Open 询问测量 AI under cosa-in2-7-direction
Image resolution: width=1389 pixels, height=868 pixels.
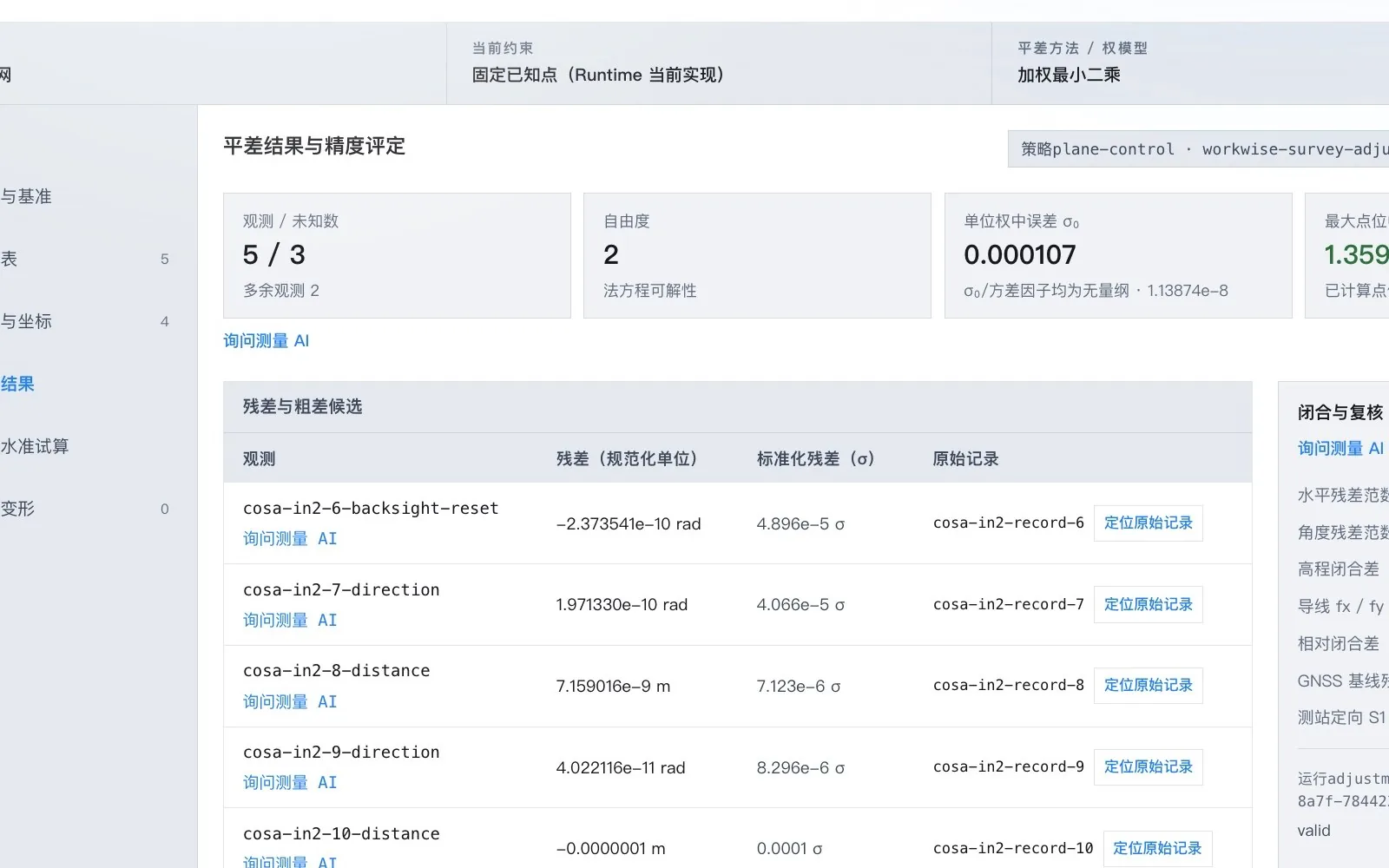(x=290, y=620)
